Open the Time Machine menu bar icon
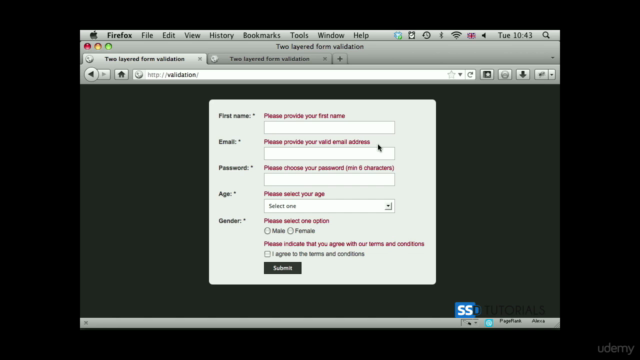Viewport: 640px width, 360px height. [x=427, y=36]
